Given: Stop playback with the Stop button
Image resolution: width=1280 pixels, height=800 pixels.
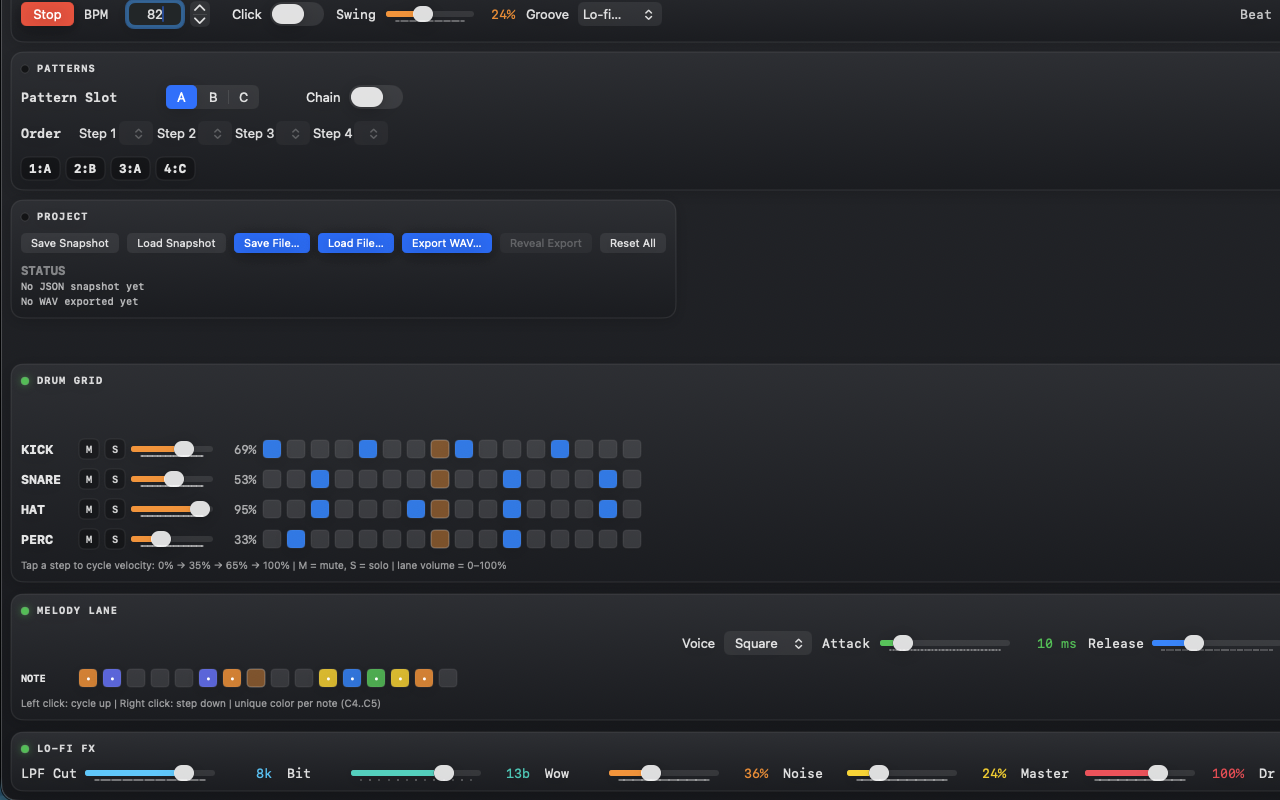Looking at the screenshot, I should click(x=47, y=14).
